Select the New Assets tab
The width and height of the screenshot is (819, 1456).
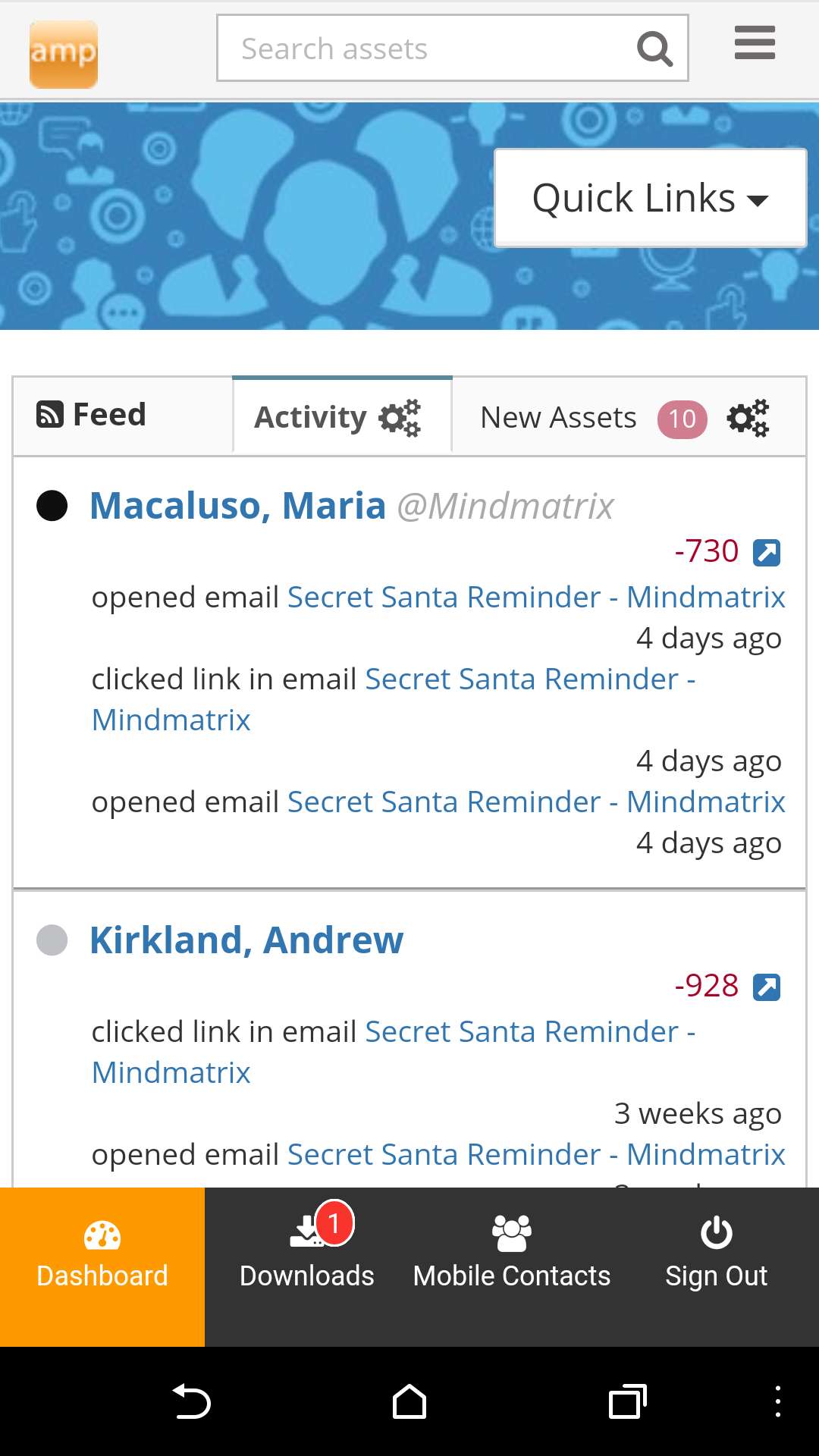pyautogui.click(x=559, y=418)
